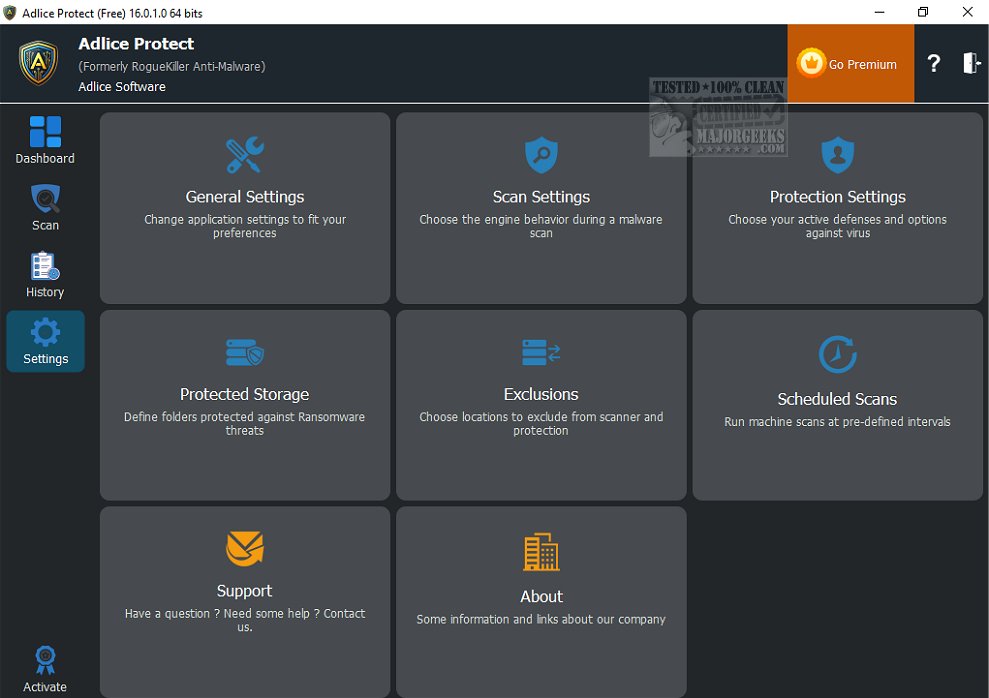Minimize the Adlice Protect window
This screenshot has width=989, height=698.
[879, 12]
